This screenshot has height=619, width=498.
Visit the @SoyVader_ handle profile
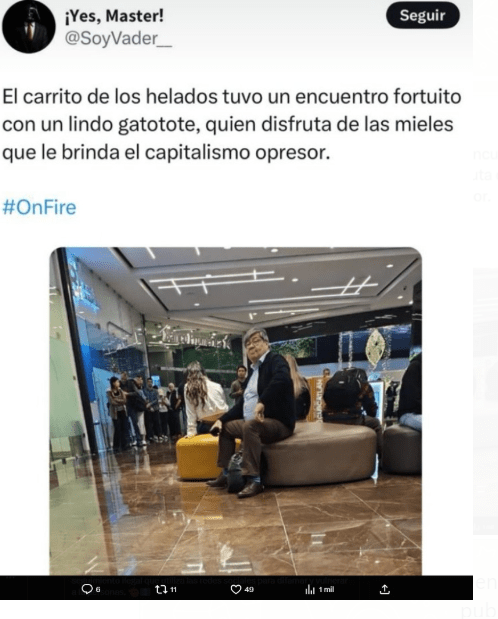[118, 39]
